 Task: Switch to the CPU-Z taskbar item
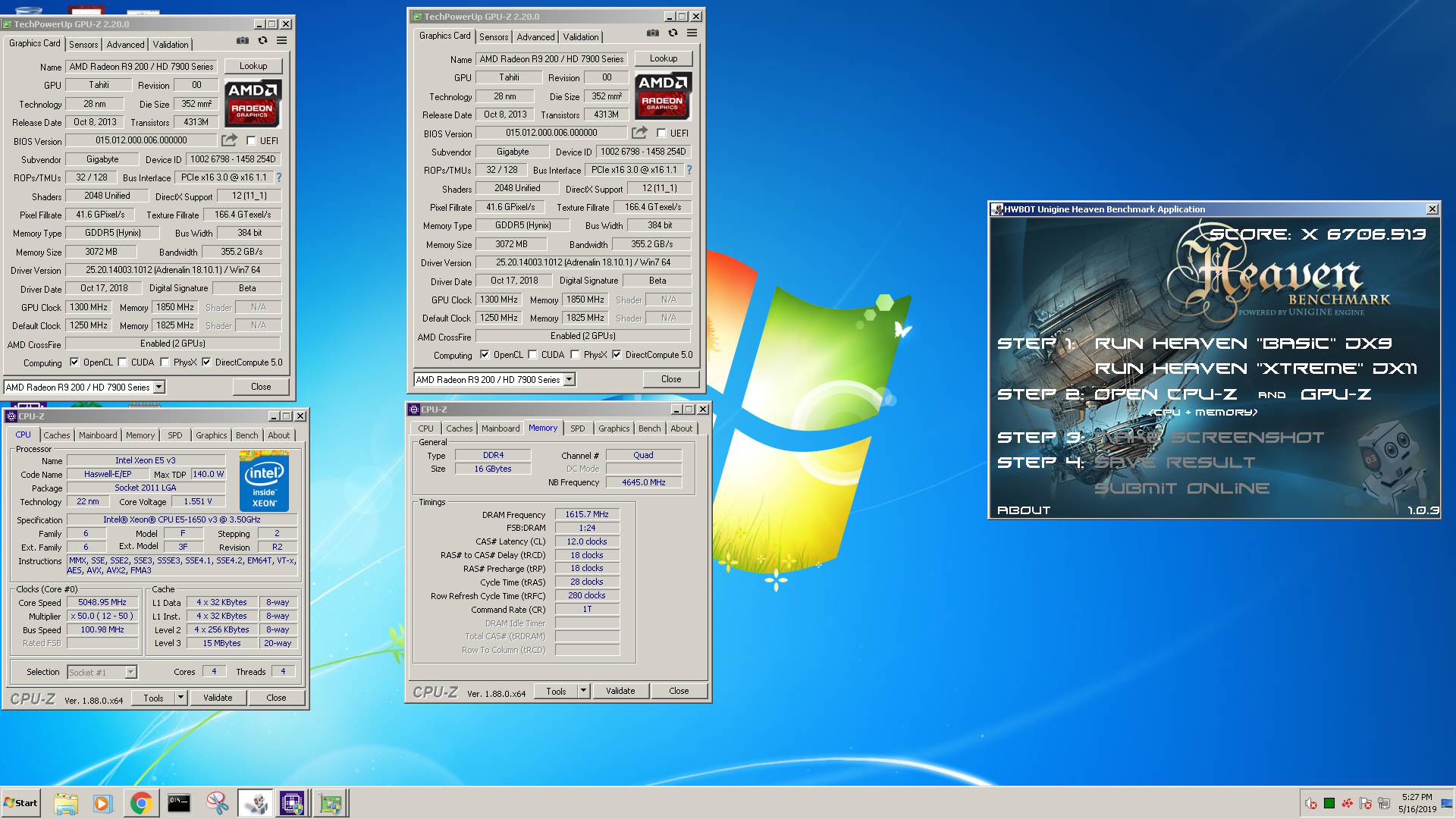coord(293,803)
